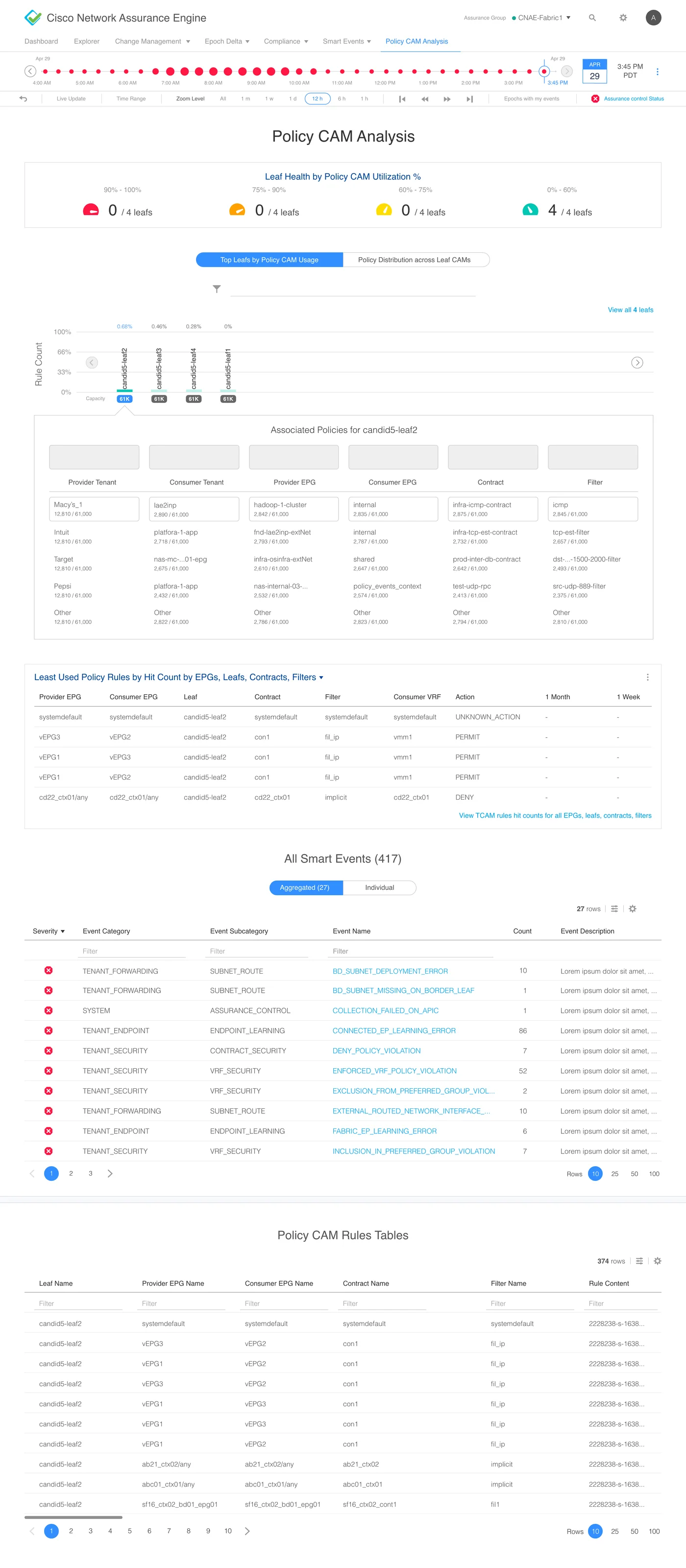Open the timeline kebab menu beside 3:45 PM
This screenshot has width=686, height=1568.
click(657, 71)
